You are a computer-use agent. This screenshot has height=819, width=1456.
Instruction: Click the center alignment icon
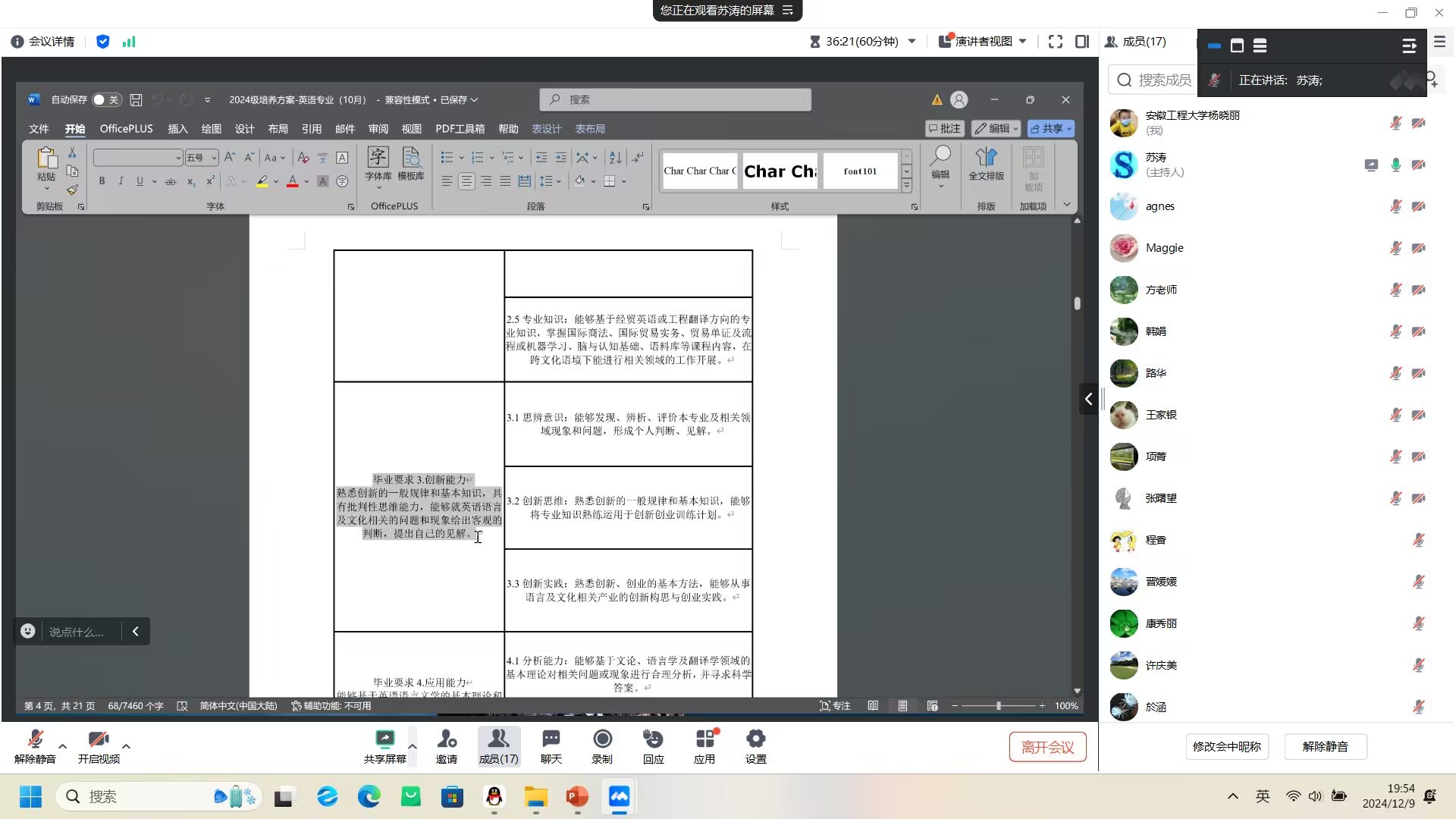(x=466, y=181)
